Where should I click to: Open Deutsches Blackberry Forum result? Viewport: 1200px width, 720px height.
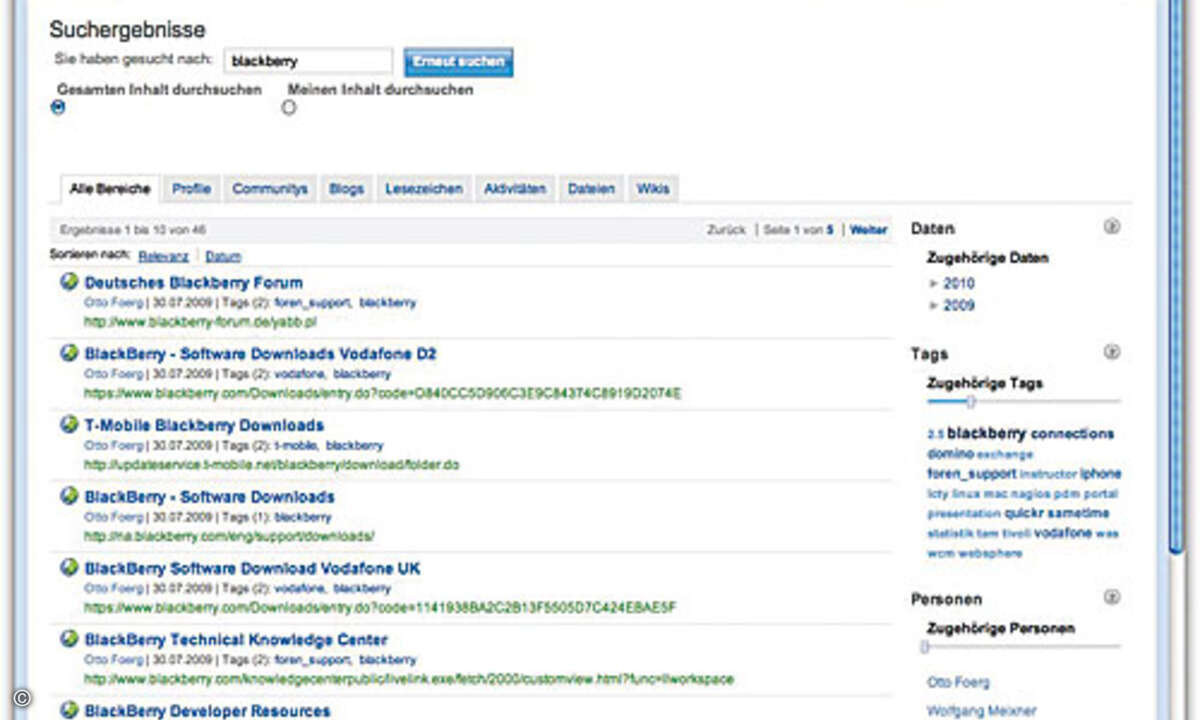tap(193, 283)
